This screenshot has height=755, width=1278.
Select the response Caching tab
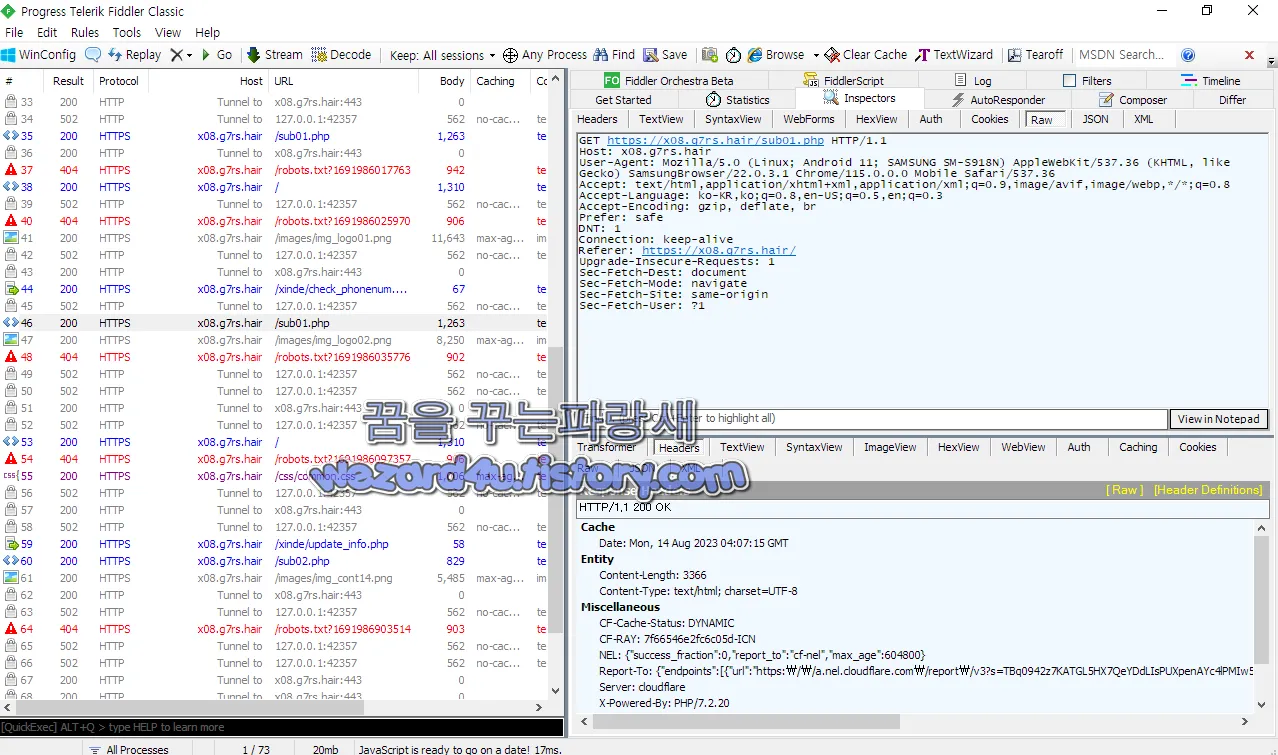(x=1138, y=447)
